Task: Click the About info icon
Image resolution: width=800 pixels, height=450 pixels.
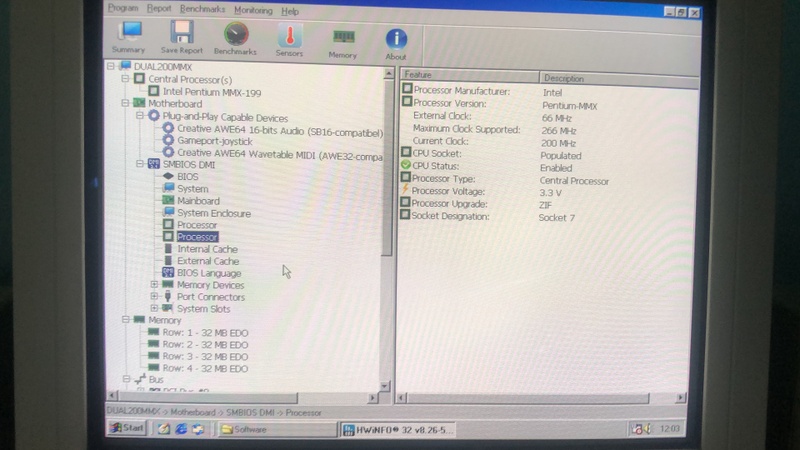Action: pyautogui.click(x=396, y=45)
